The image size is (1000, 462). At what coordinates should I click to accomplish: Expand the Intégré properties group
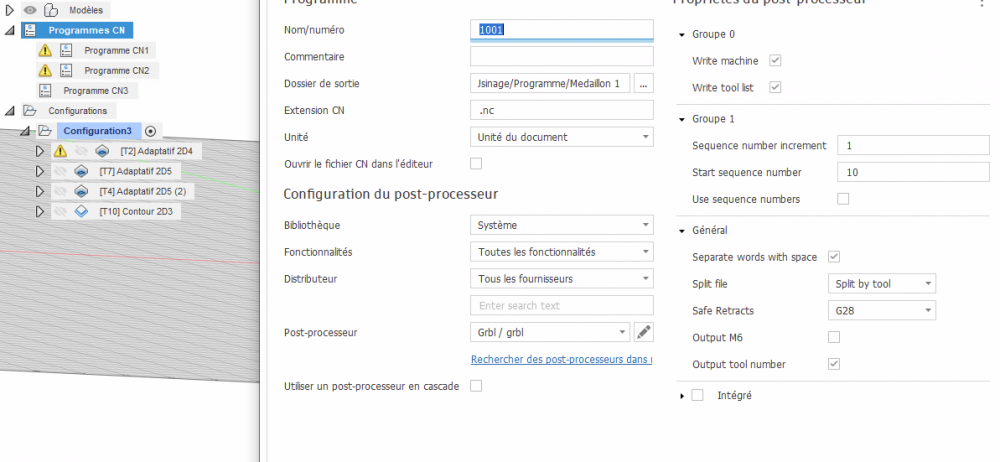pos(681,396)
